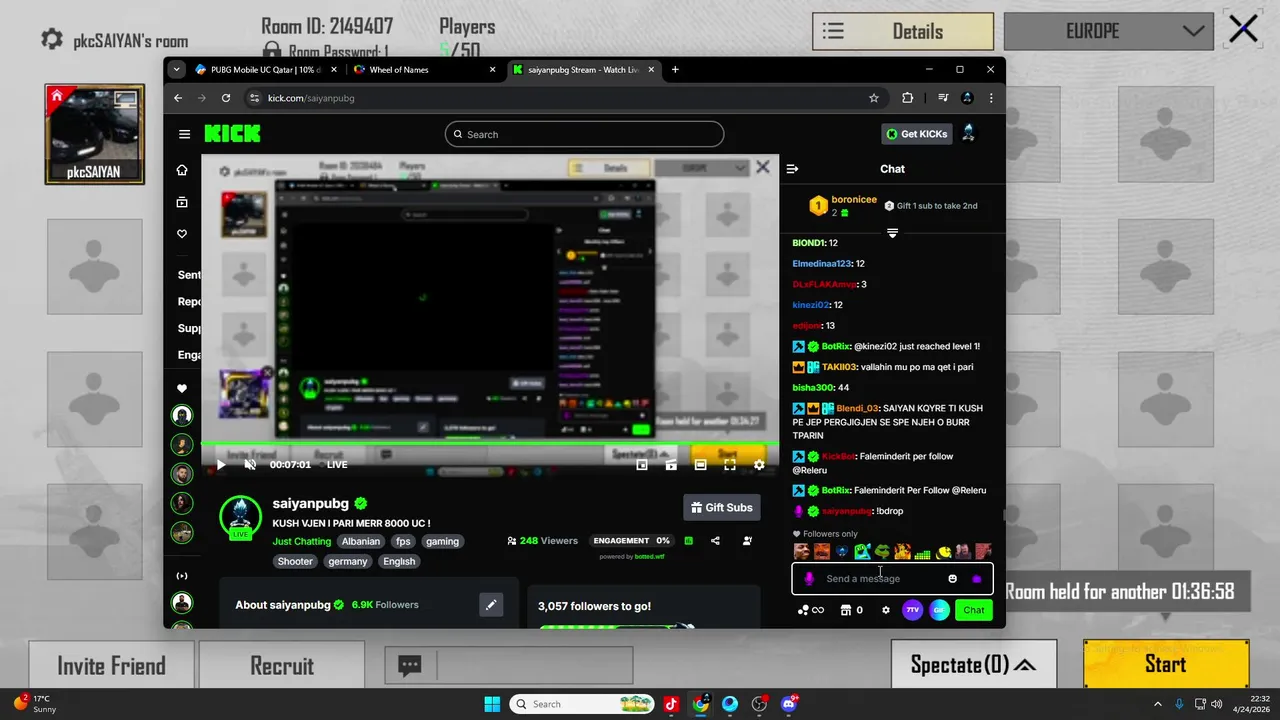
Task: Share the stream via share icon
Action: tap(715, 541)
